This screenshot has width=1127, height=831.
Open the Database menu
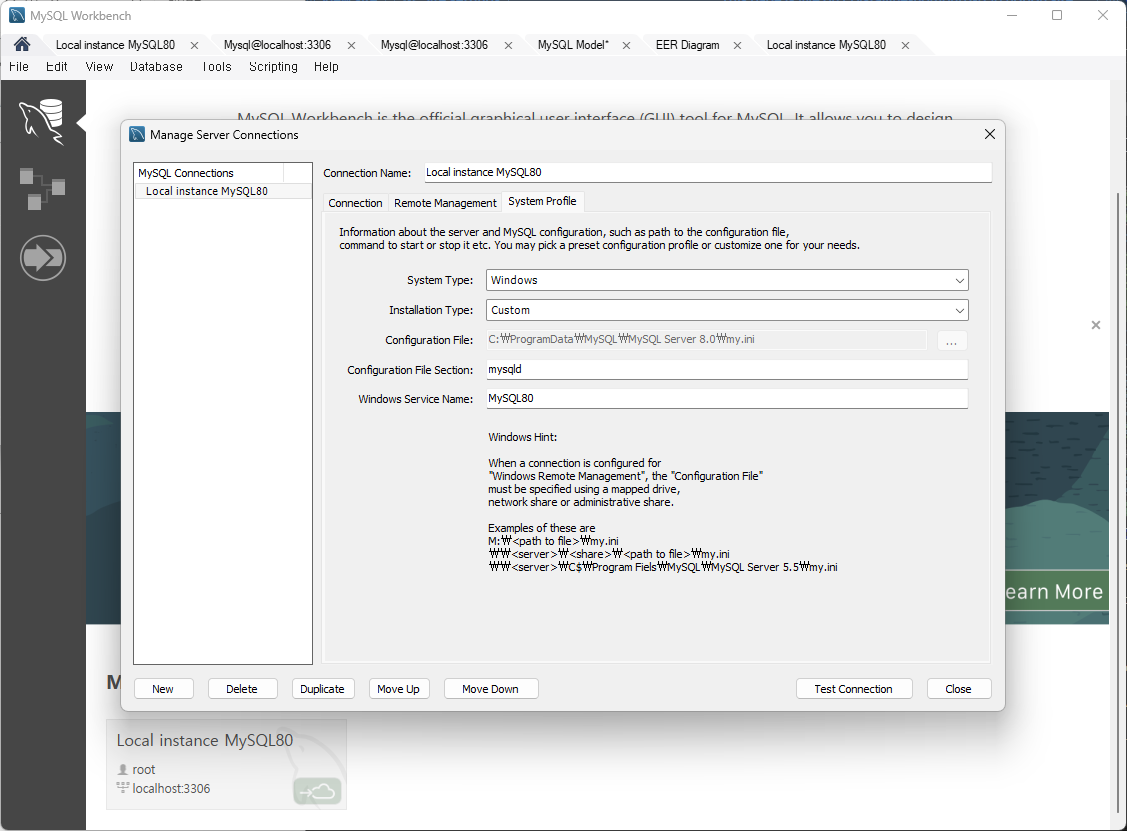[156, 67]
